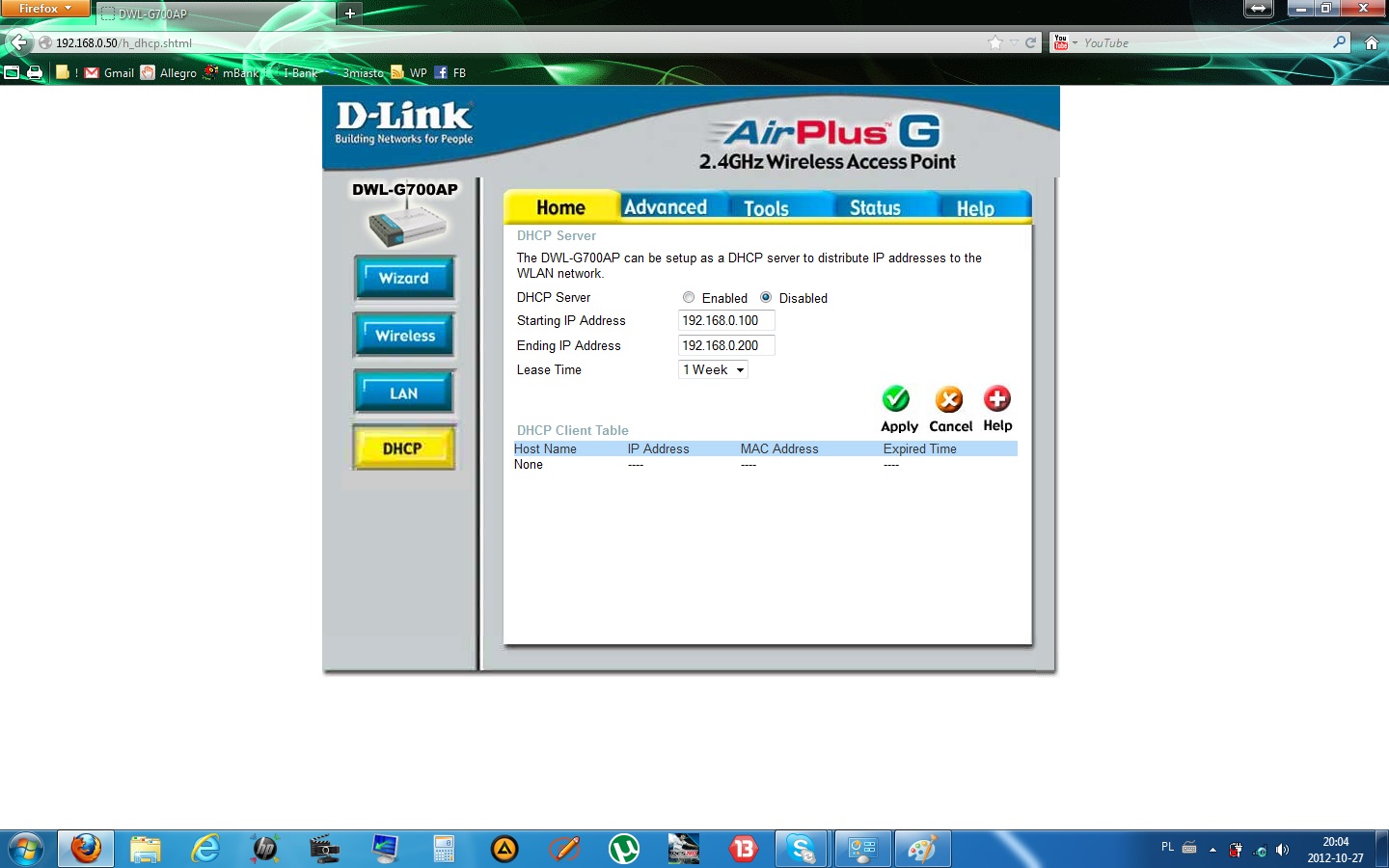Click the window-shaped icon left of the print icon

pyautogui.click(x=12, y=72)
